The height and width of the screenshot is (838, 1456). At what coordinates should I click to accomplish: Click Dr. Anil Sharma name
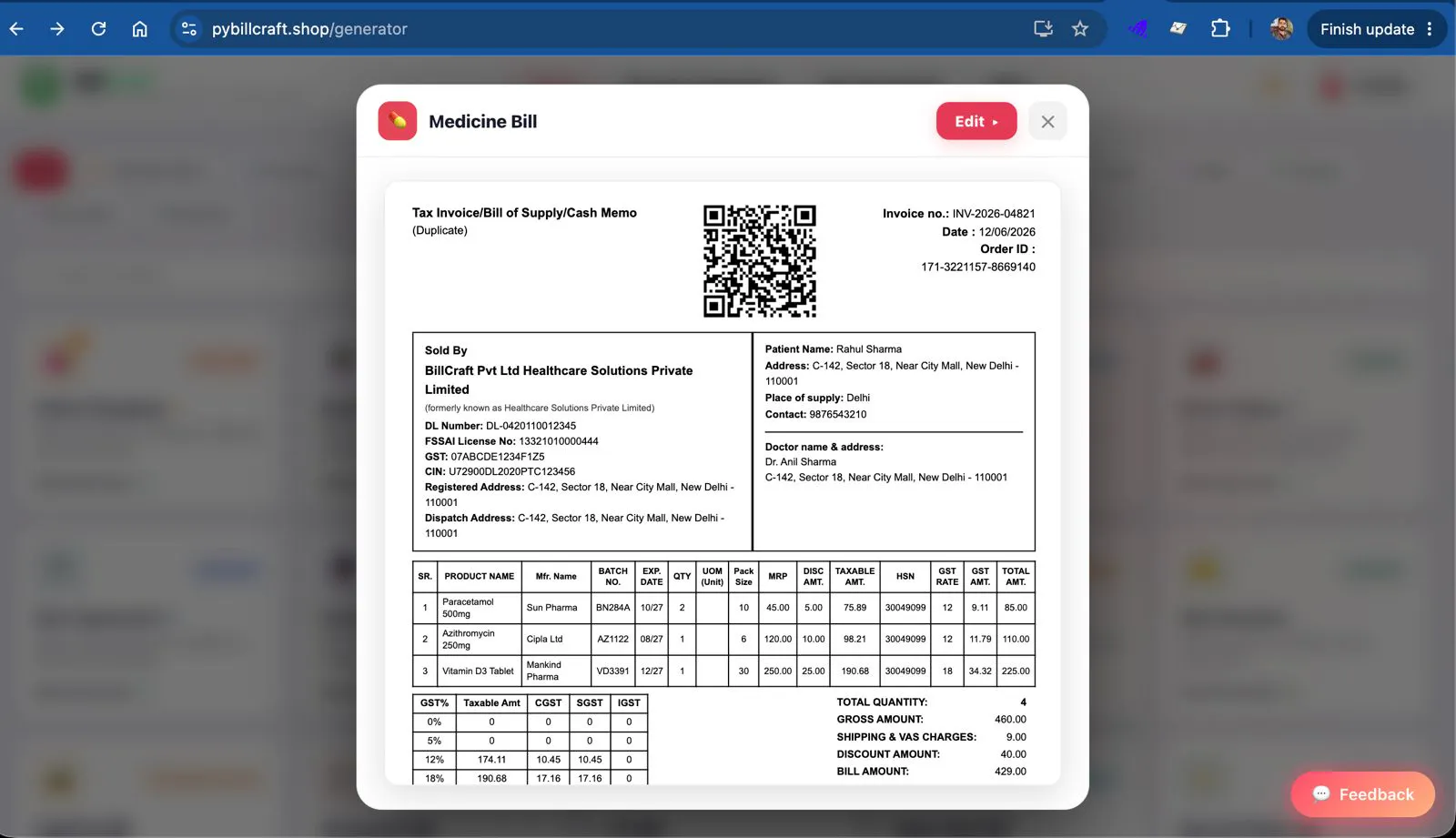[x=801, y=462]
